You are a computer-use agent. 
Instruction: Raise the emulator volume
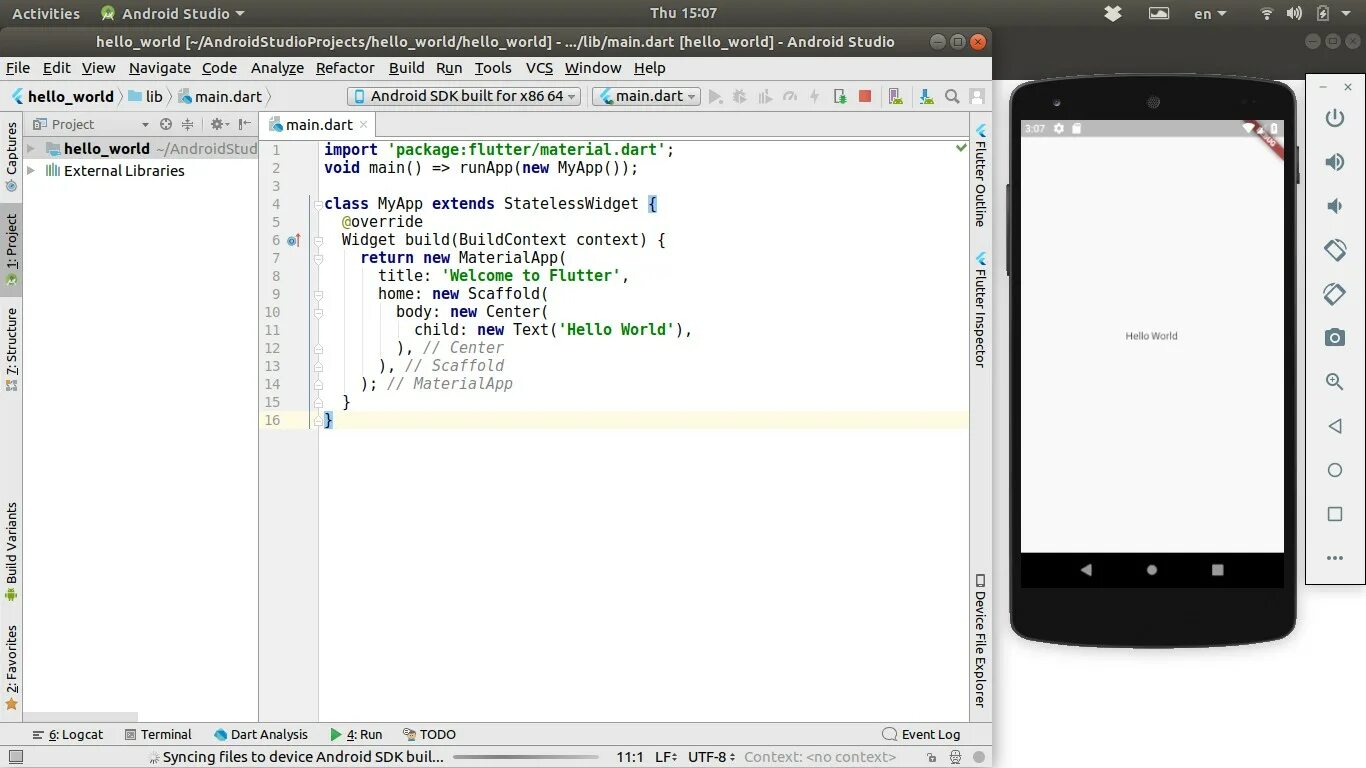tap(1335, 163)
